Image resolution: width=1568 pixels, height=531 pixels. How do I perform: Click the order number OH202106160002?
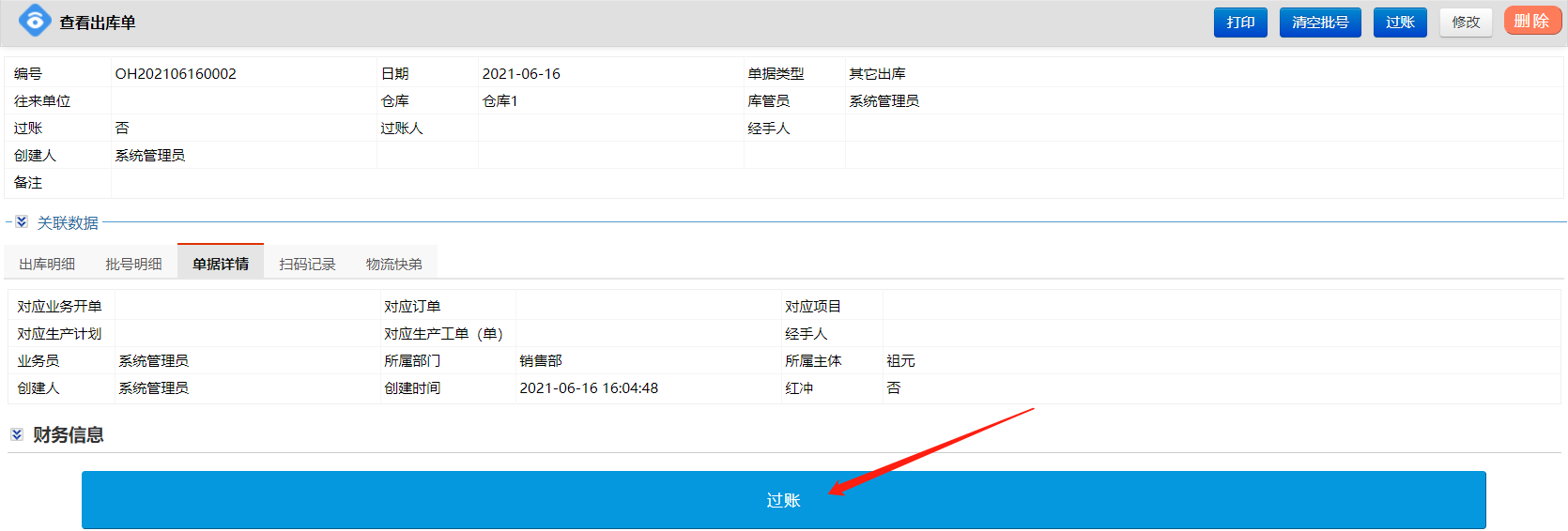[x=176, y=73]
